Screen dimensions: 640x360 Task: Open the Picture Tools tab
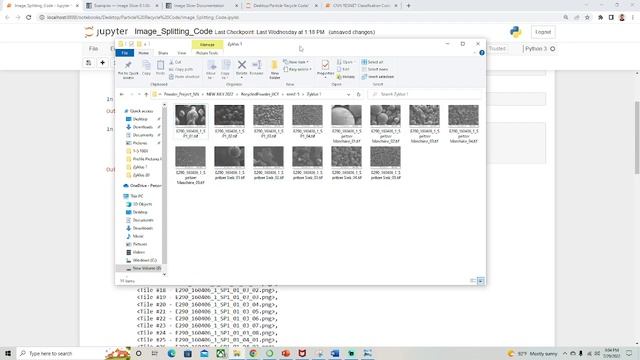(207, 53)
